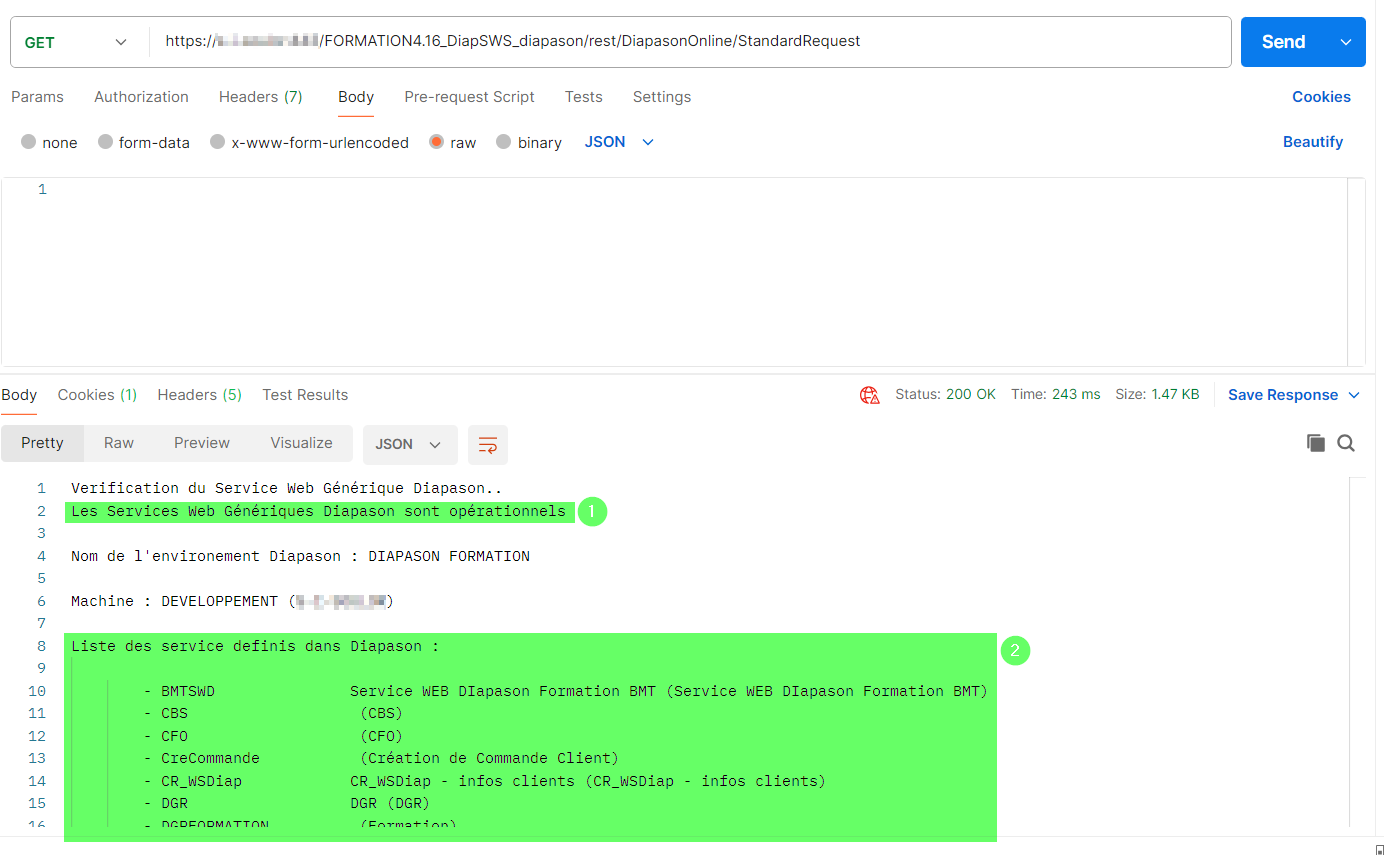Open the response format JSON dropdown

pyautogui.click(x=409, y=445)
